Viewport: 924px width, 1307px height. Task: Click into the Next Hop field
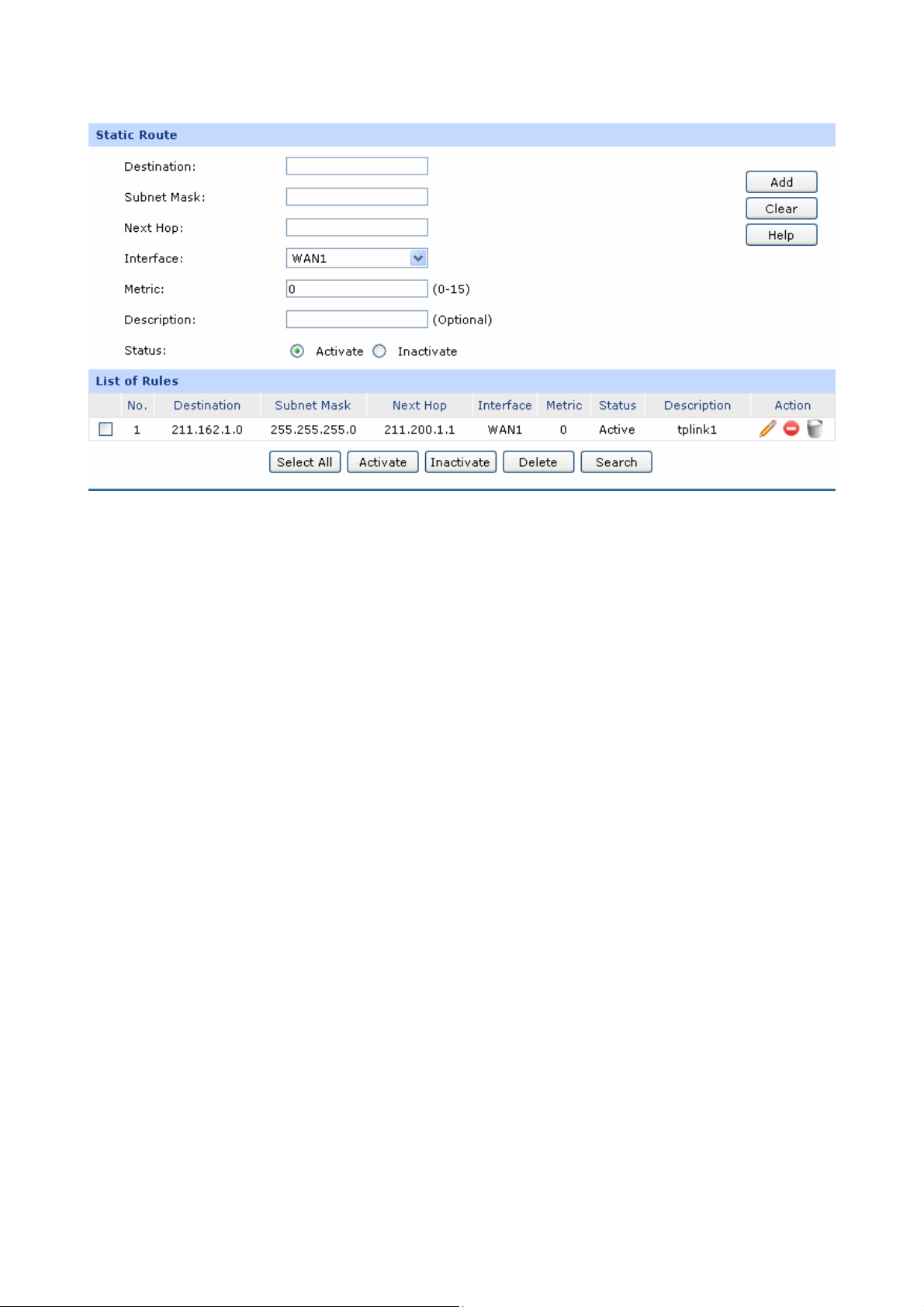(x=357, y=227)
